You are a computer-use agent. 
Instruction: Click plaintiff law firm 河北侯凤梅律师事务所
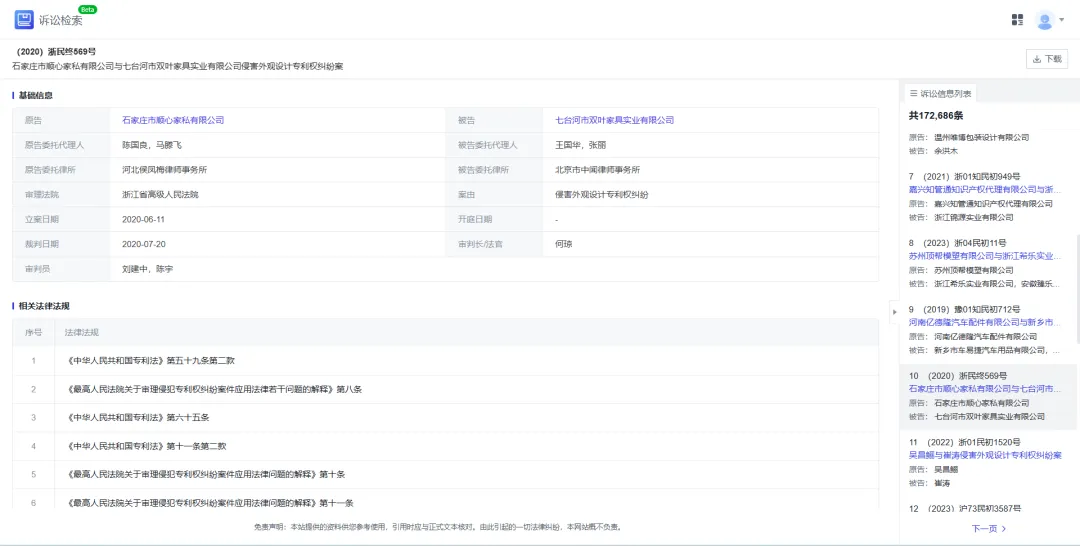(165, 169)
